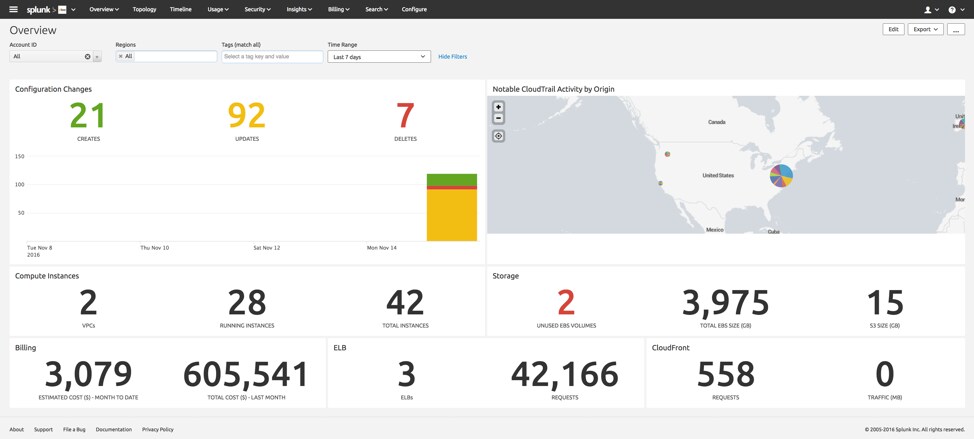Focus the Tags key and value field
This screenshot has height=439, width=974.
click(x=272, y=57)
